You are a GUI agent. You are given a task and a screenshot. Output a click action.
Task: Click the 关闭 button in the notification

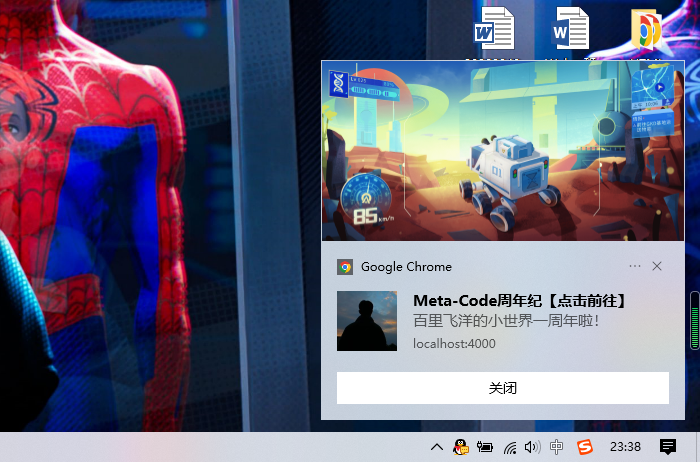click(x=502, y=388)
